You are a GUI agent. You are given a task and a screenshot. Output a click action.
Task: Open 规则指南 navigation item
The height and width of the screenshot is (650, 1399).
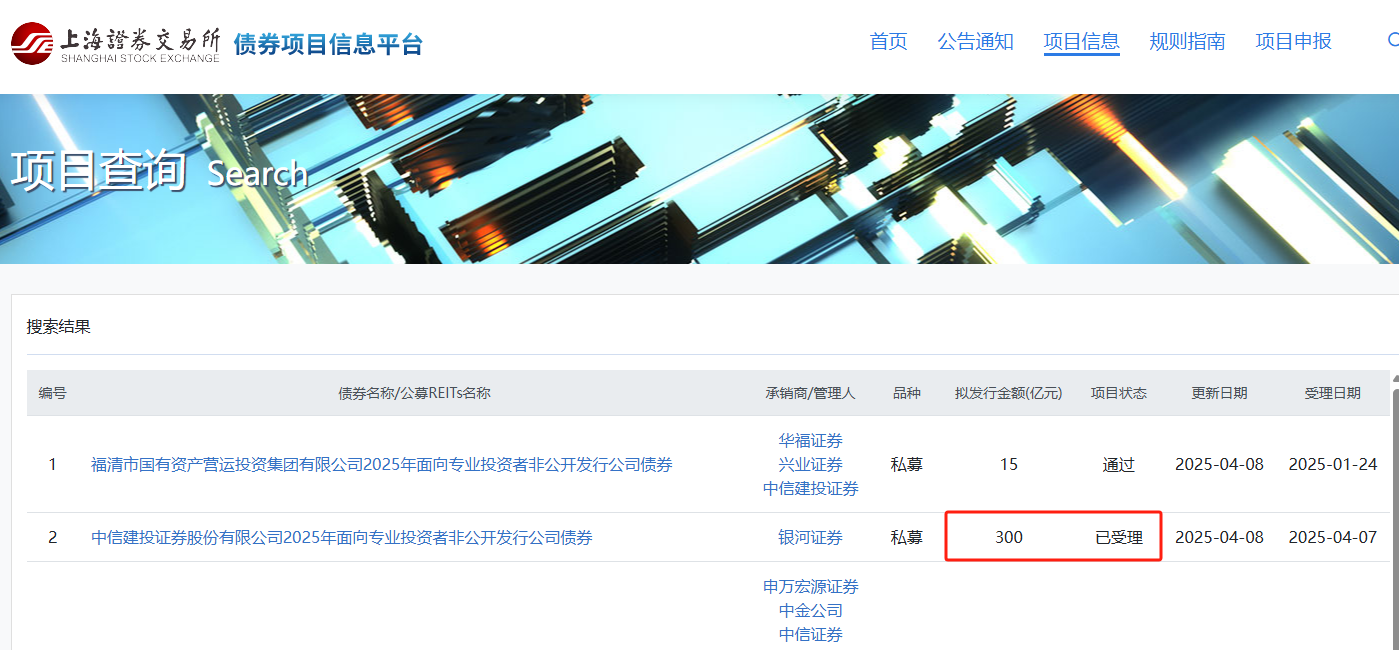[x=1187, y=41]
